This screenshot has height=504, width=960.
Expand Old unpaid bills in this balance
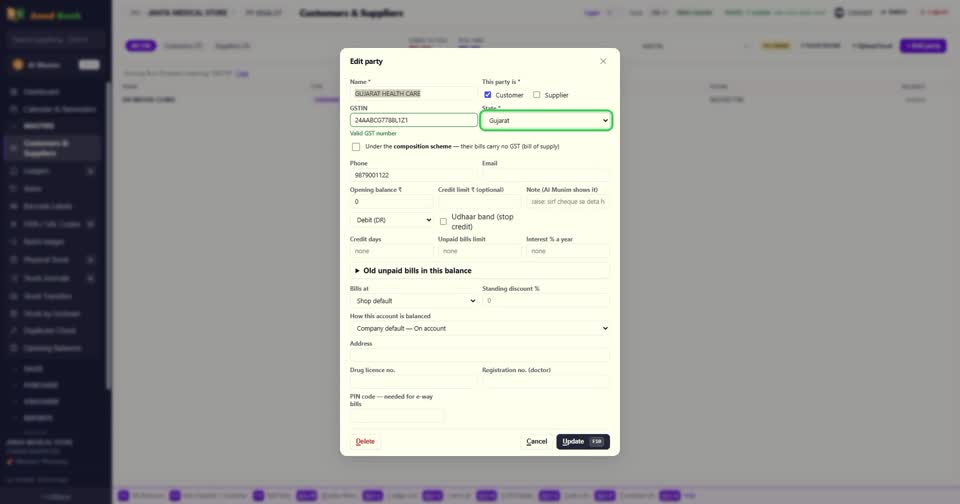[479, 271]
